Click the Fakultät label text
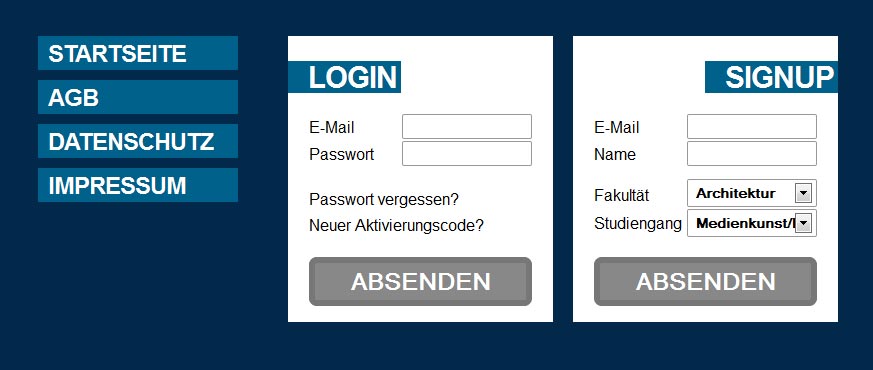This screenshot has height=370, width=873. tap(621, 196)
